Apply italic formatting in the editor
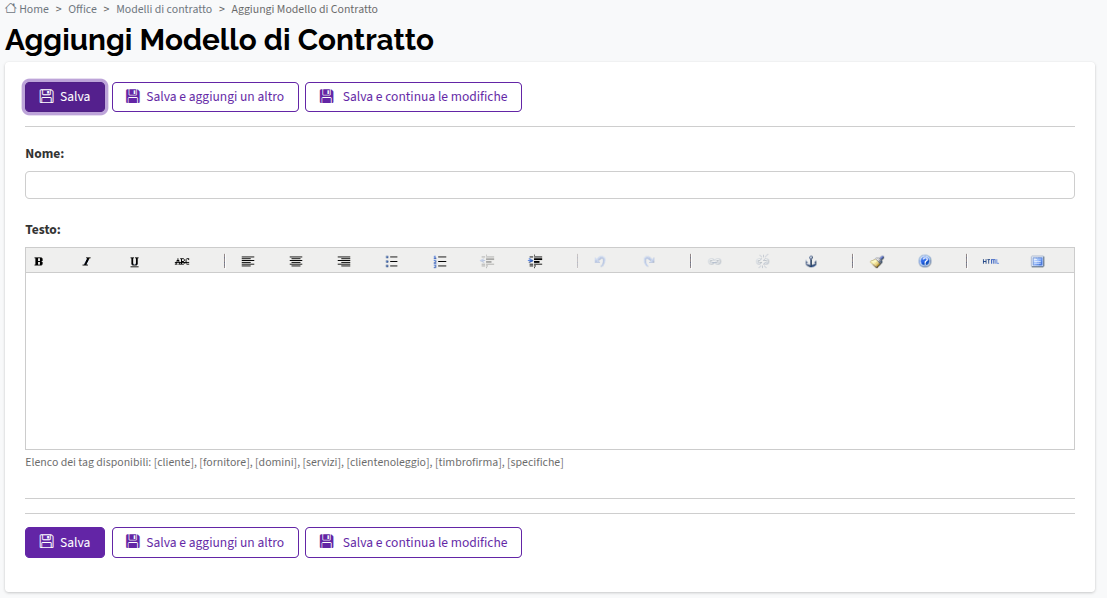 click(87, 261)
